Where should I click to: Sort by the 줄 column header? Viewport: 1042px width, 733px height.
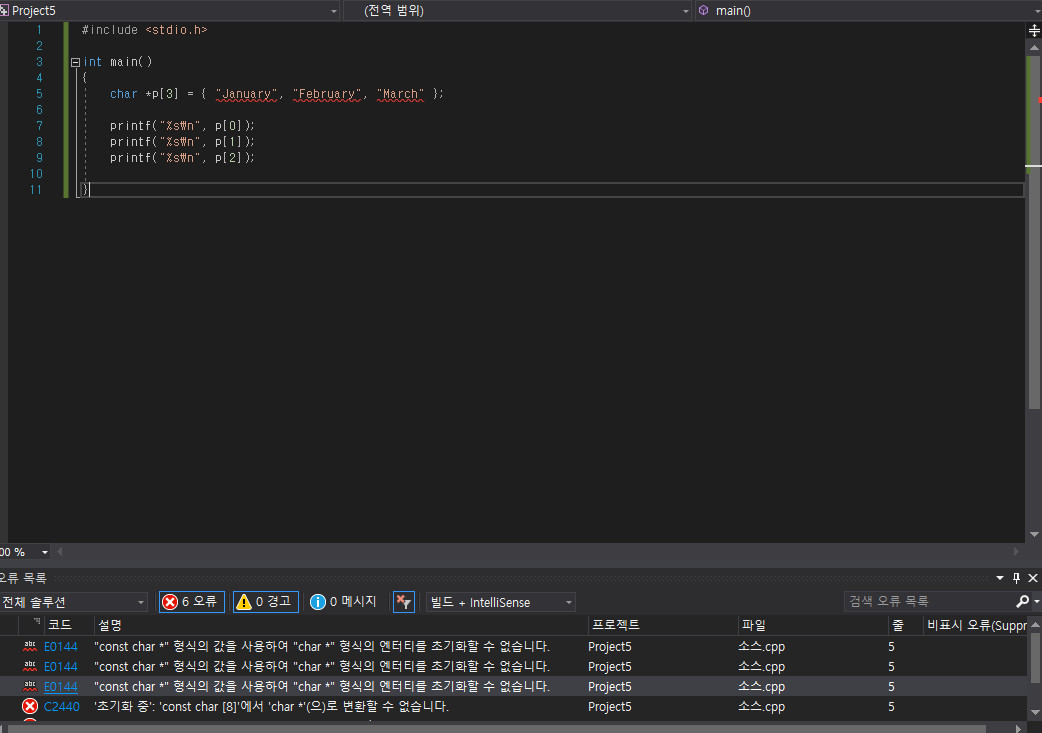(898, 625)
